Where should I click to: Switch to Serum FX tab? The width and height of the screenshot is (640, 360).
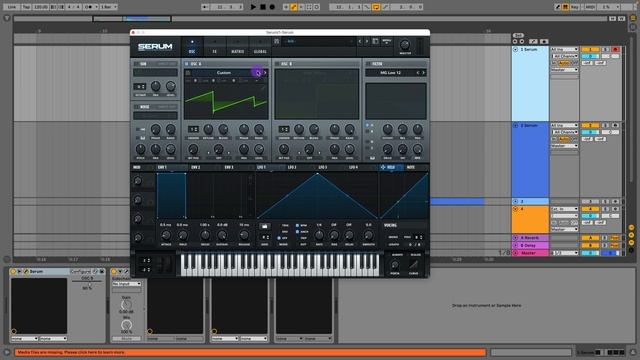[x=214, y=47]
